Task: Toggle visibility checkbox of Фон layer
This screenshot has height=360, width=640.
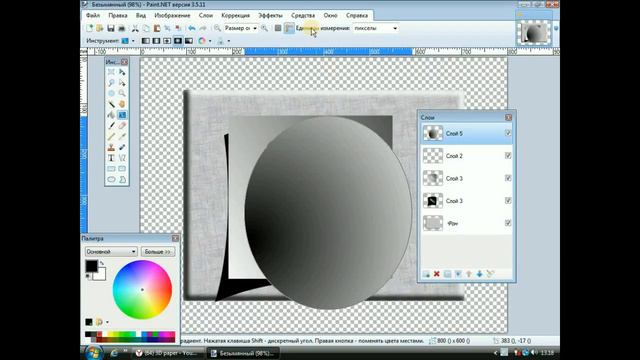Action: [508, 223]
